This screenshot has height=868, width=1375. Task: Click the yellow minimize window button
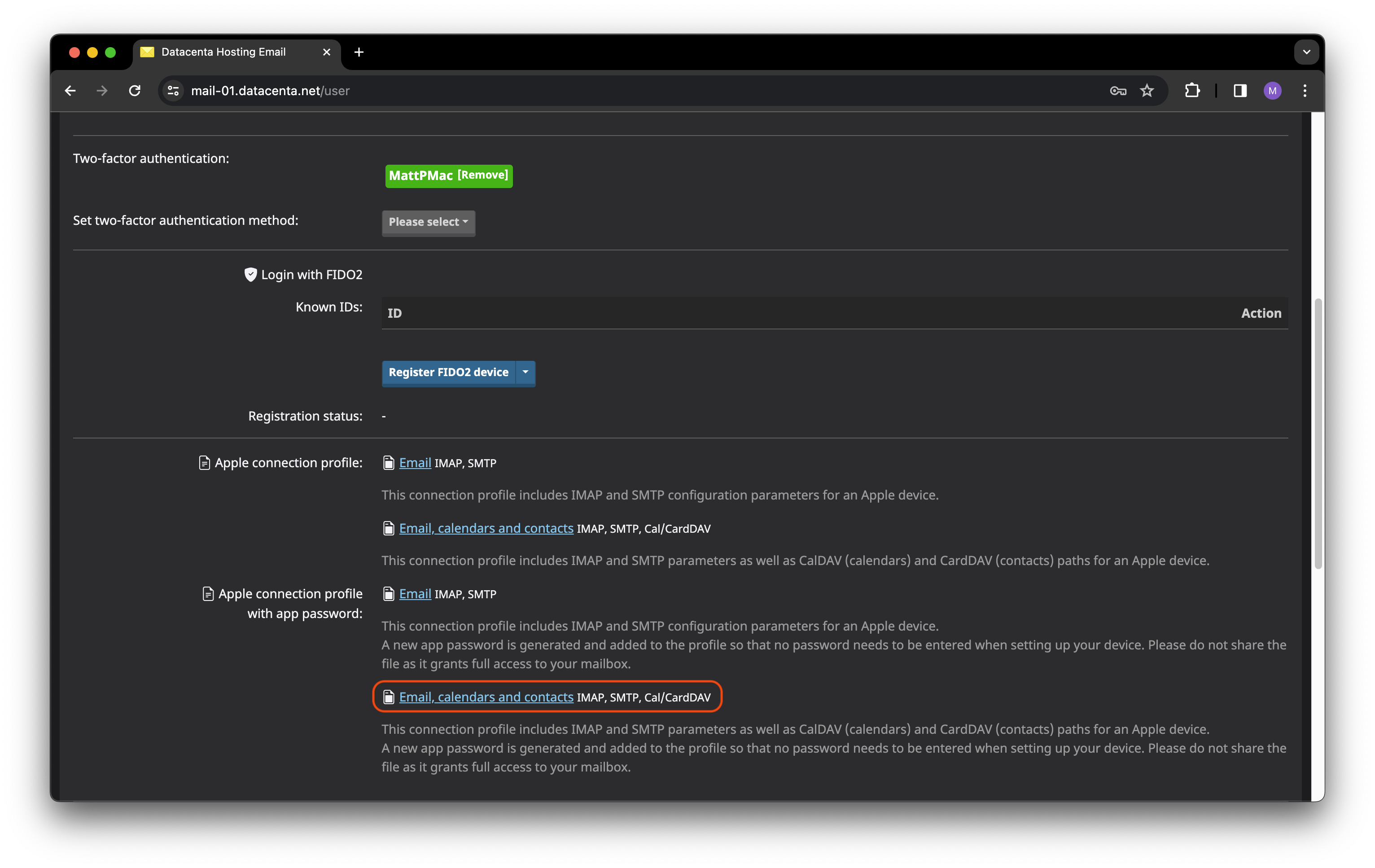(x=92, y=53)
